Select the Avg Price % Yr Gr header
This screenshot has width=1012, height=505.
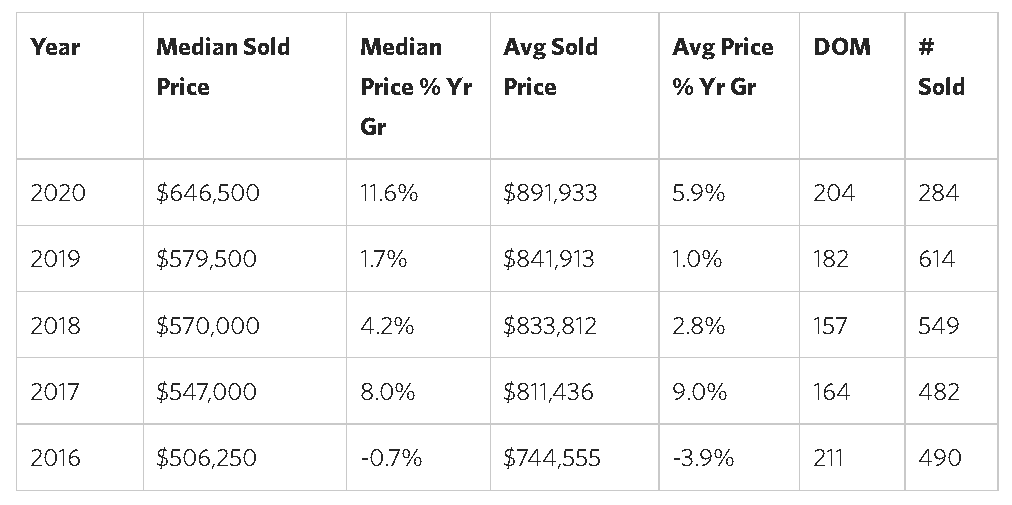point(723,67)
